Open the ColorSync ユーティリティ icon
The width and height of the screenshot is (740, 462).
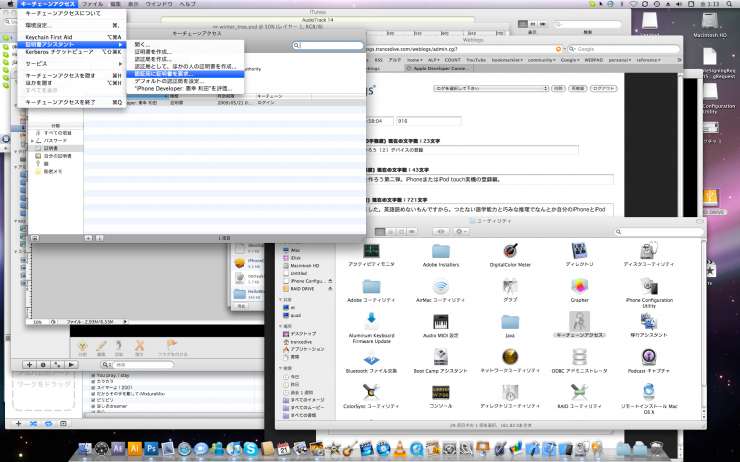(371, 392)
